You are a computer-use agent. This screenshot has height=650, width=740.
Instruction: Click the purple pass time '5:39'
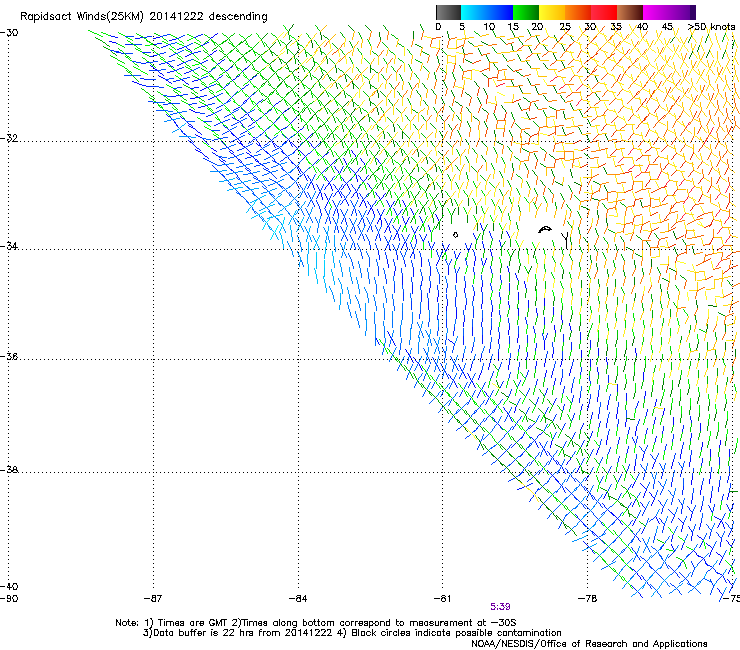(500, 607)
